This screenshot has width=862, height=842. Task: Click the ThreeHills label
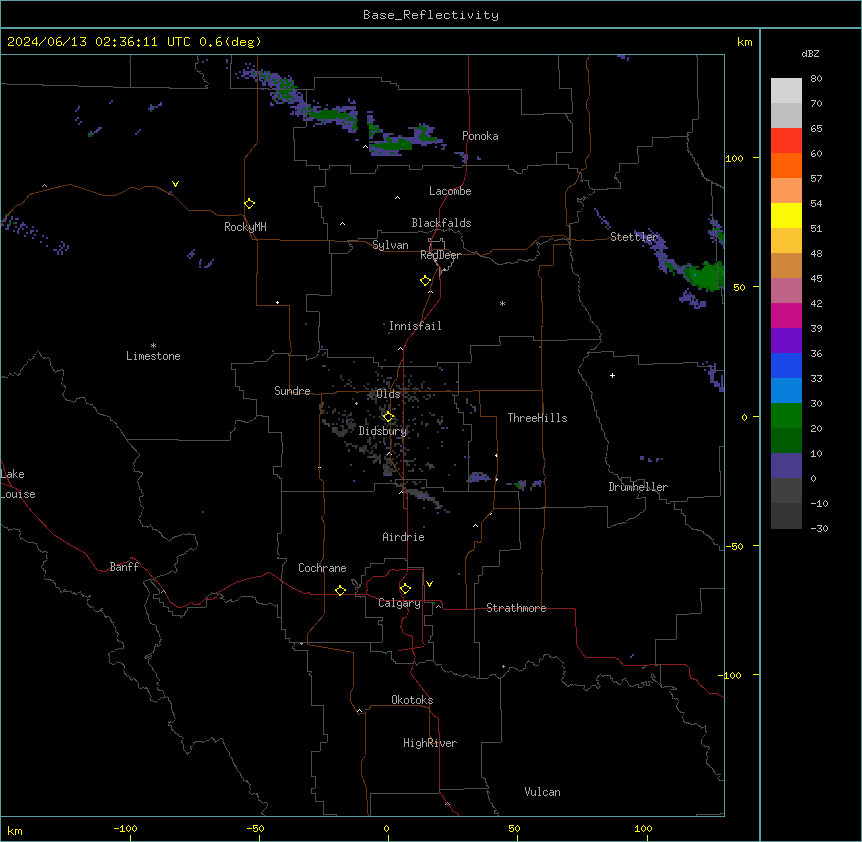[537, 418]
